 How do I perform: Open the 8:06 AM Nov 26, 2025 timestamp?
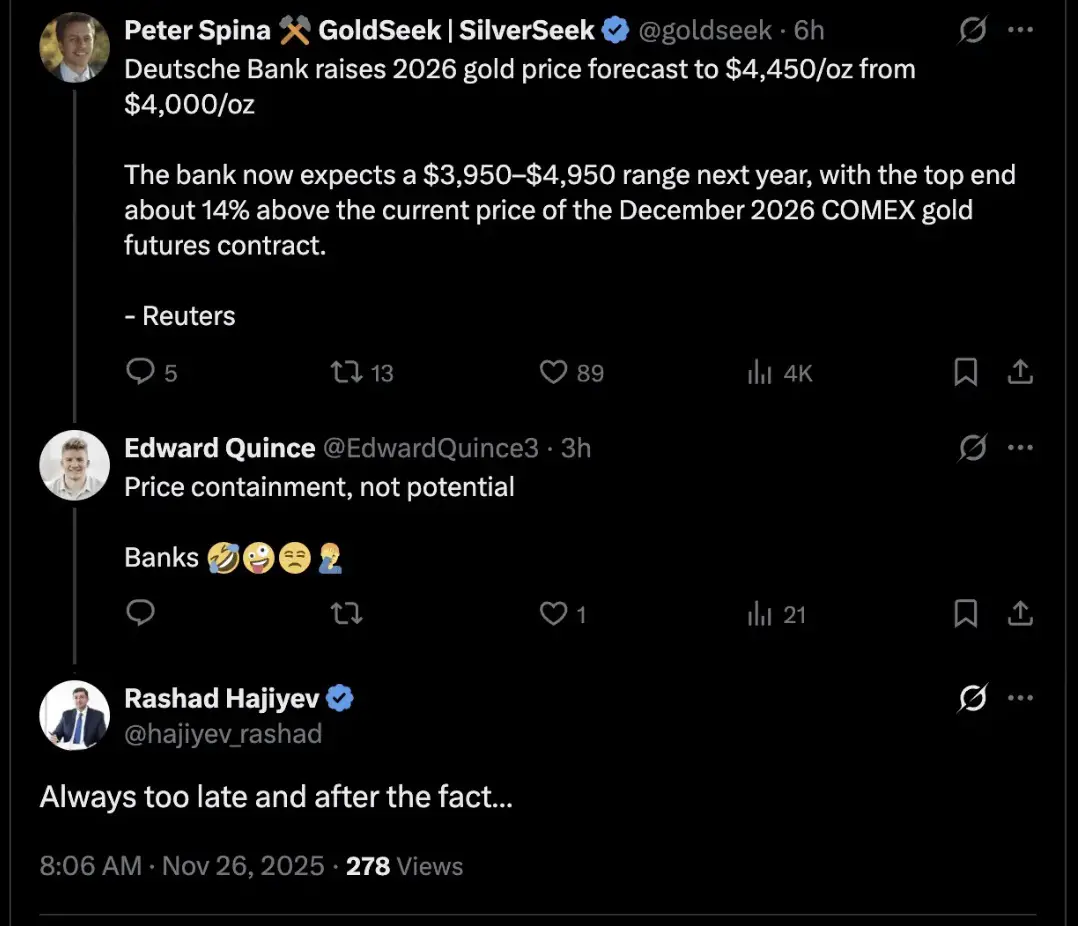click(182, 865)
